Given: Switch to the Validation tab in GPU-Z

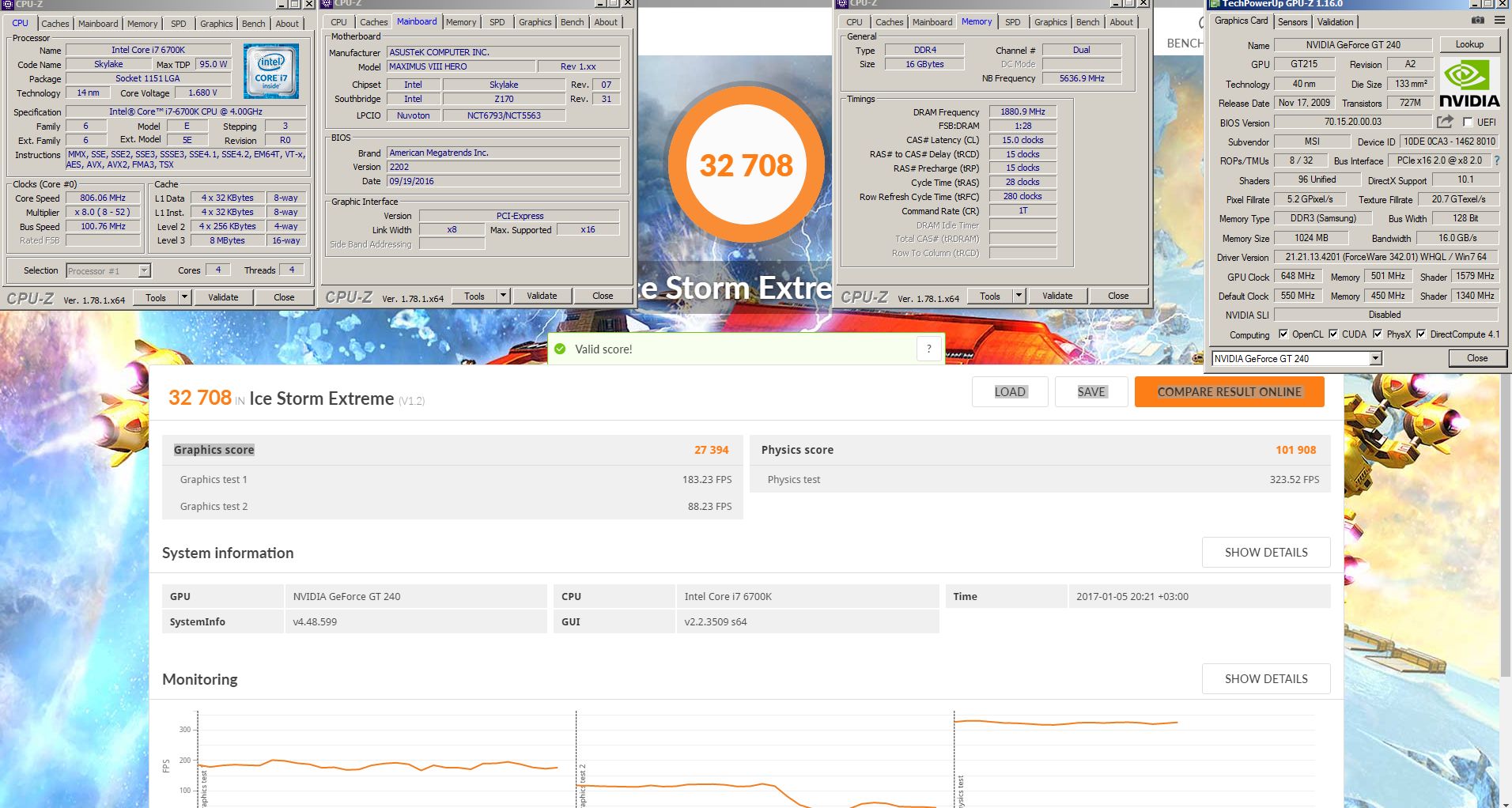Looking at the screenshot, I should [x=1335, y=21].
